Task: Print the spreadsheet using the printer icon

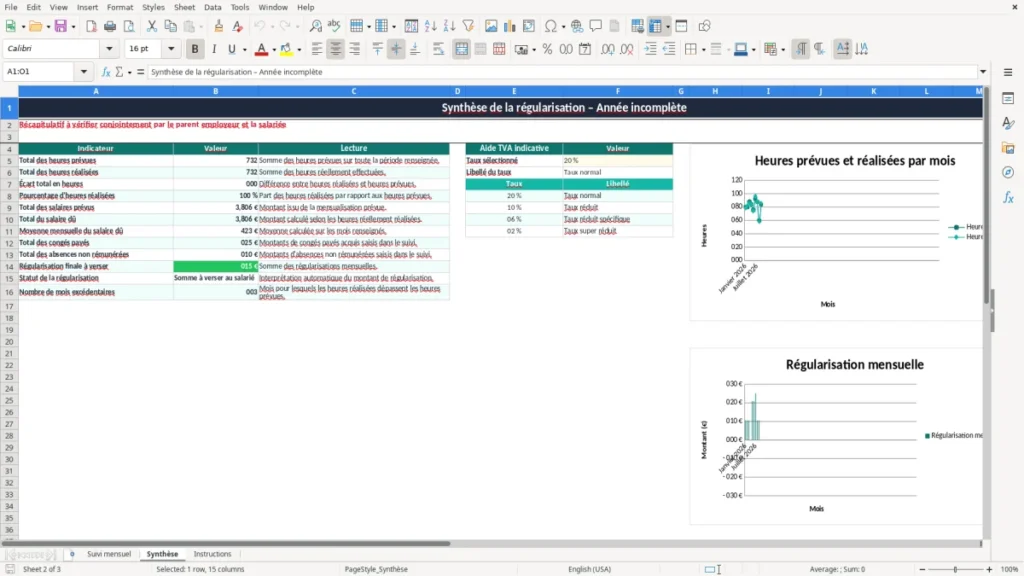Action: click(x=110, y=26)
